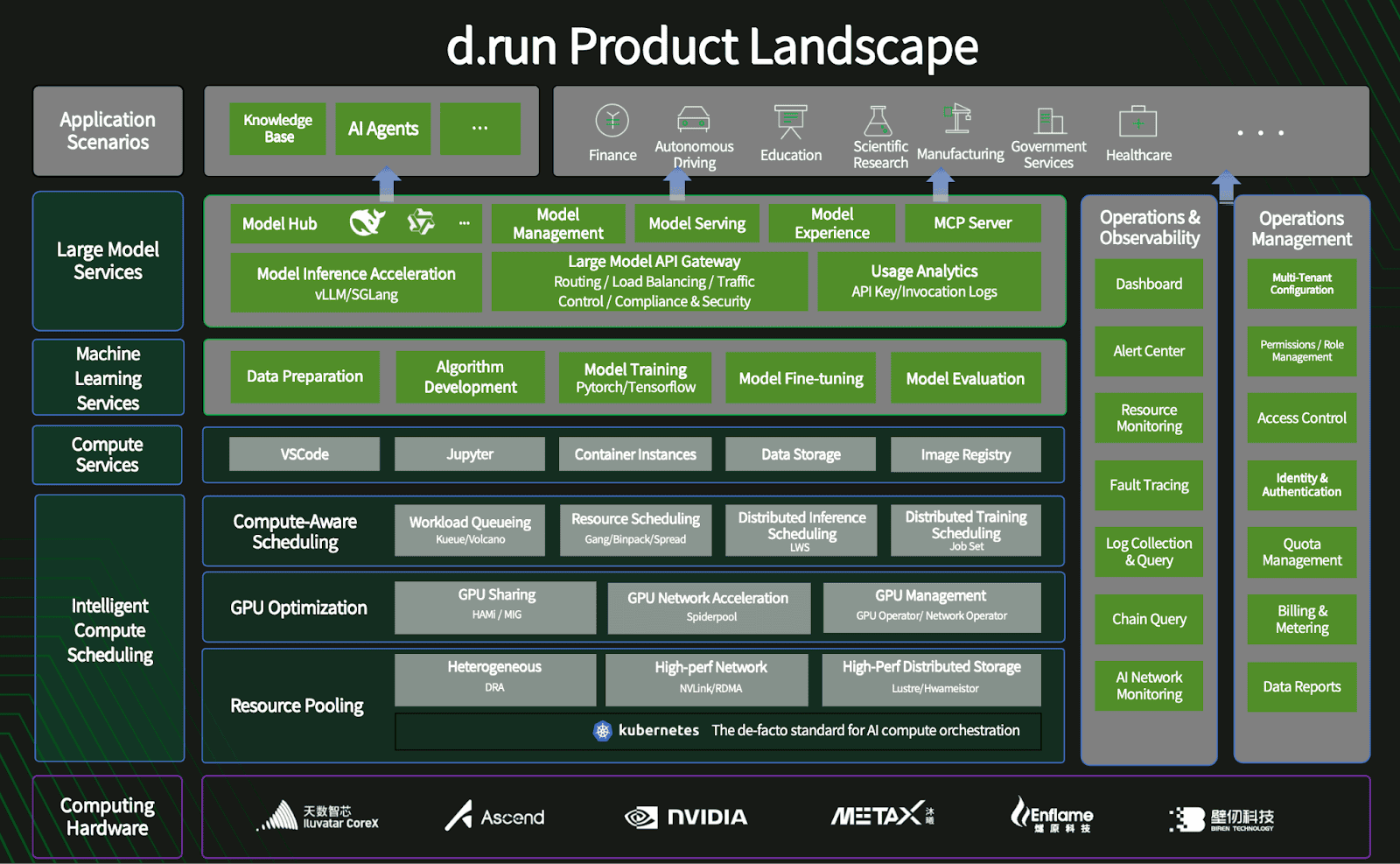Click the Model Fine-tuning button

coord(800,377)
